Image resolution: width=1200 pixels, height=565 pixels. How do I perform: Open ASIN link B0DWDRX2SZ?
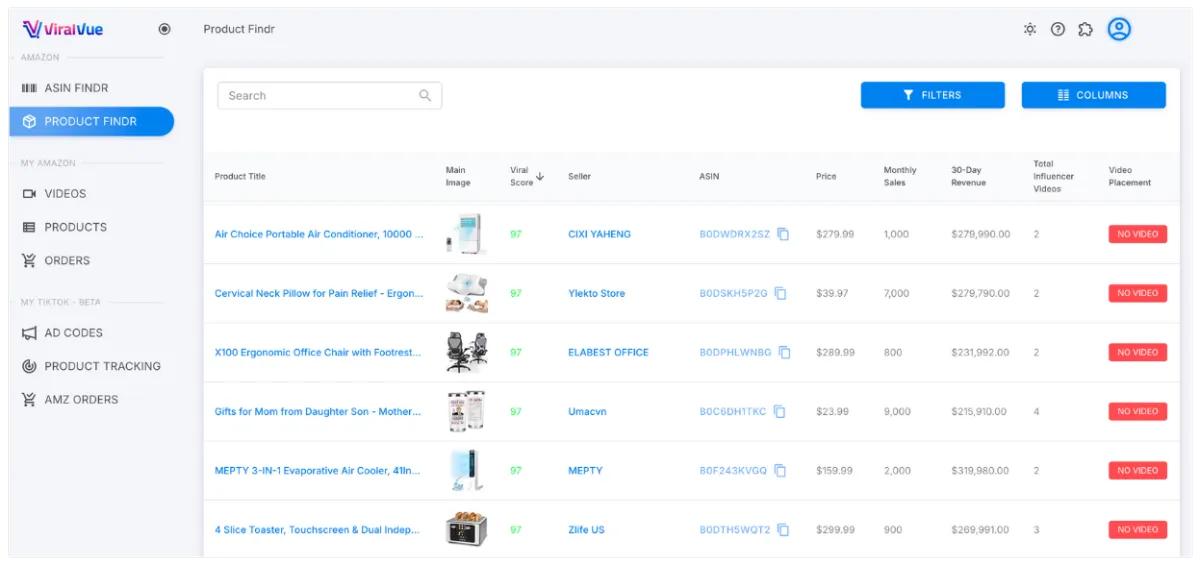(735, 235)
